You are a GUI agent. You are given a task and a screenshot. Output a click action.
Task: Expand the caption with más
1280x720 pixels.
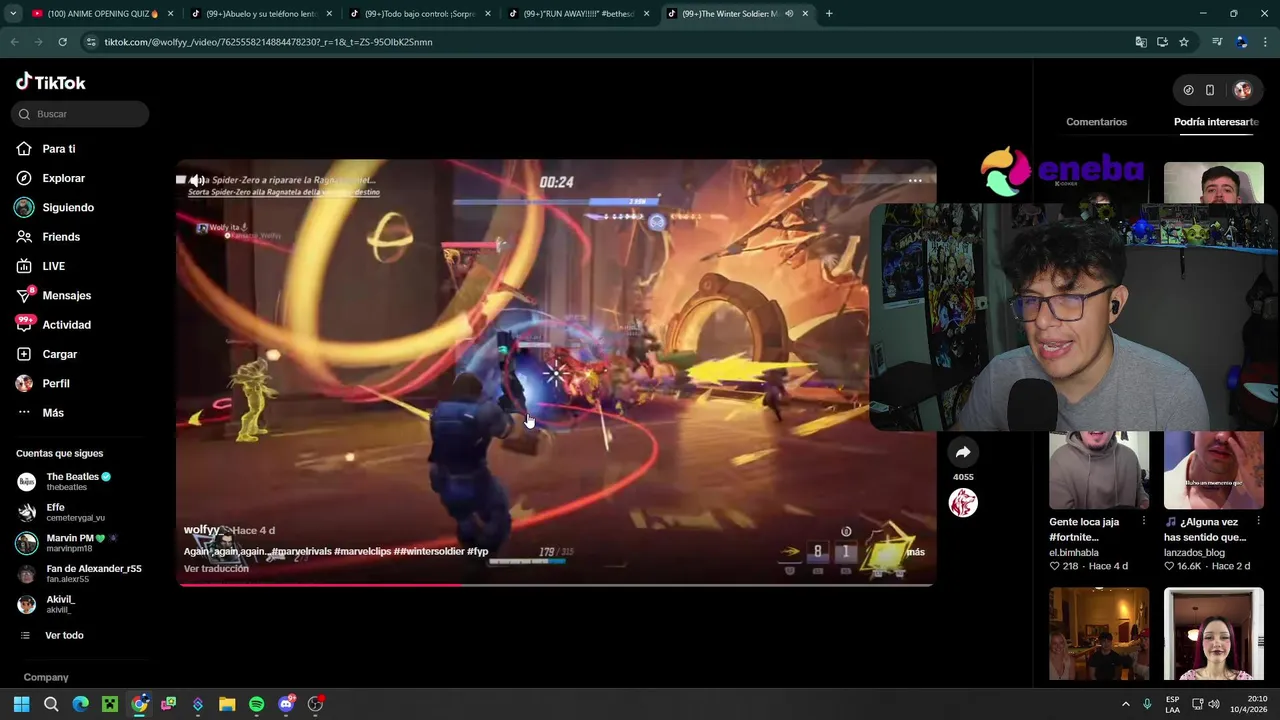915,552
